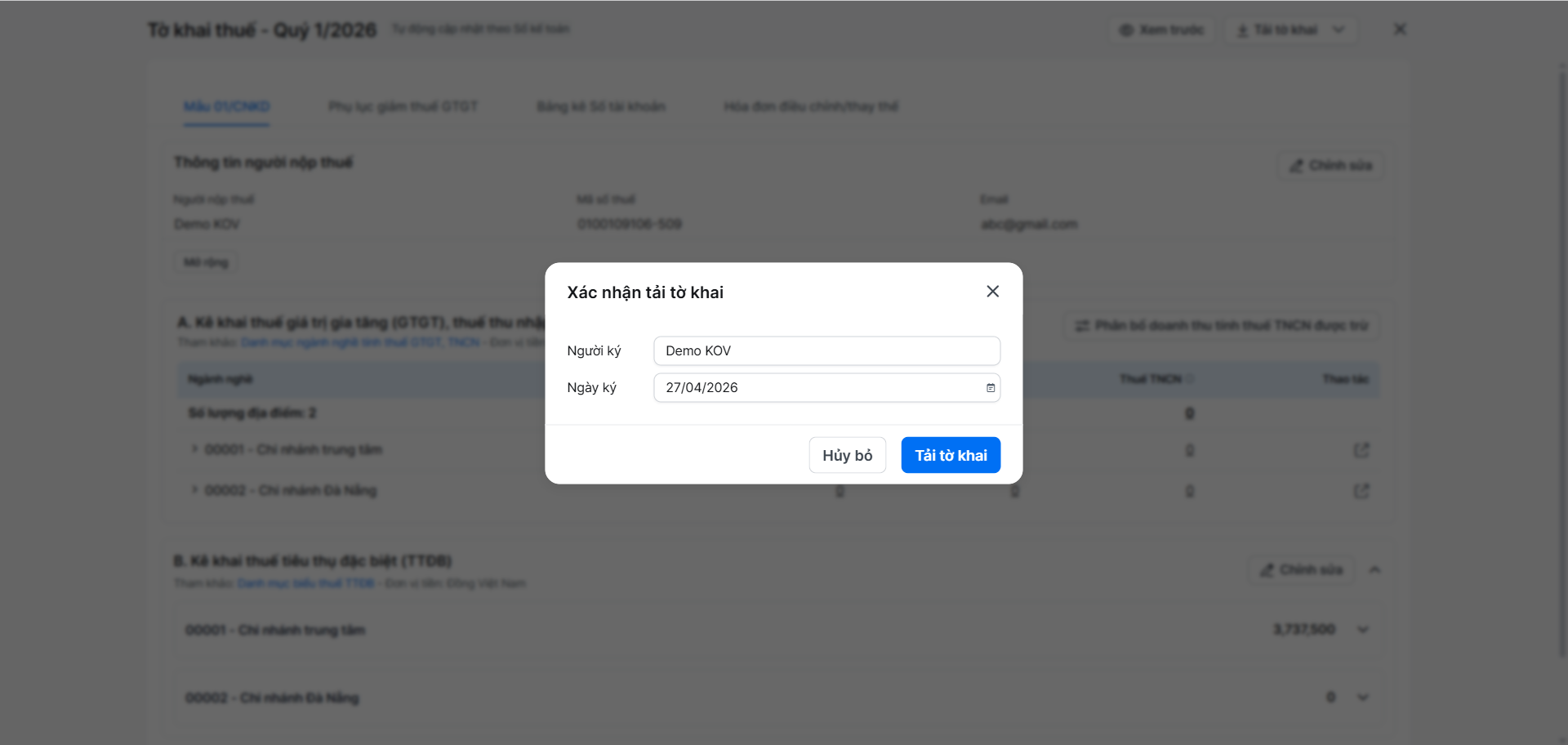Switch to the Phụ lục giảm thuế GTGT tab
Image resolution: width=1568 pixels, height=745 pixels.
[x=403, y=107]
